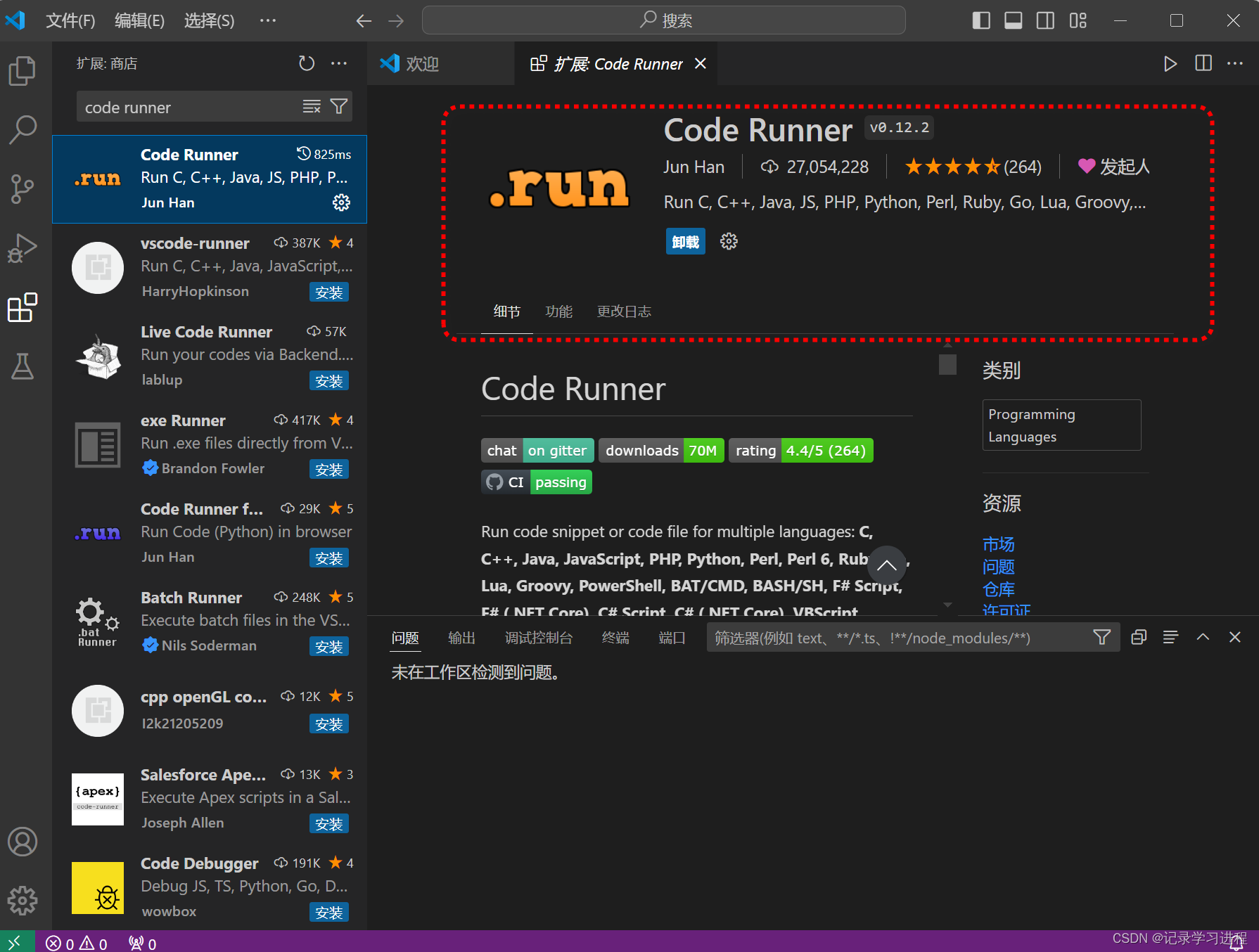Select the 功能 features tab

click(559, 311)
